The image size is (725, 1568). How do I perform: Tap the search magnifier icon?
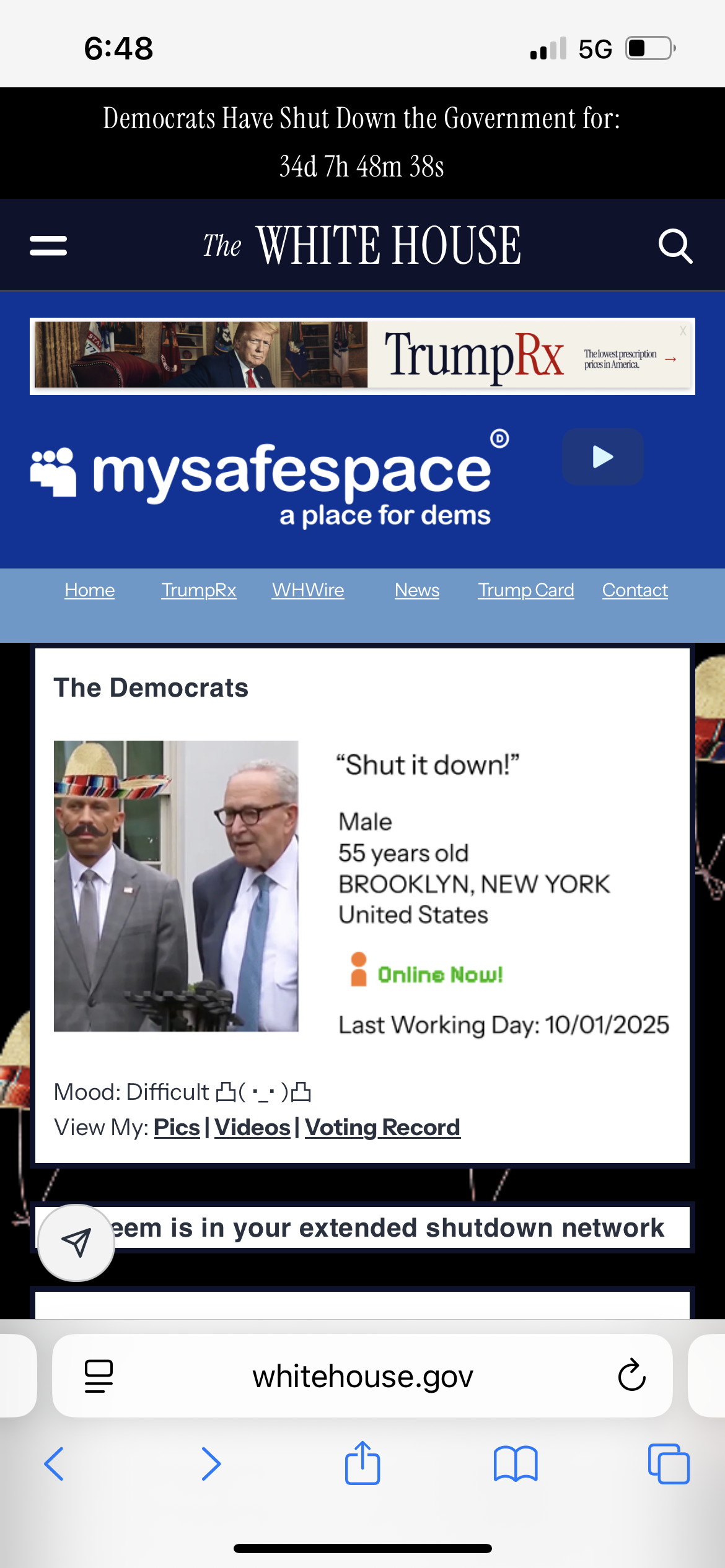point(675,246)
